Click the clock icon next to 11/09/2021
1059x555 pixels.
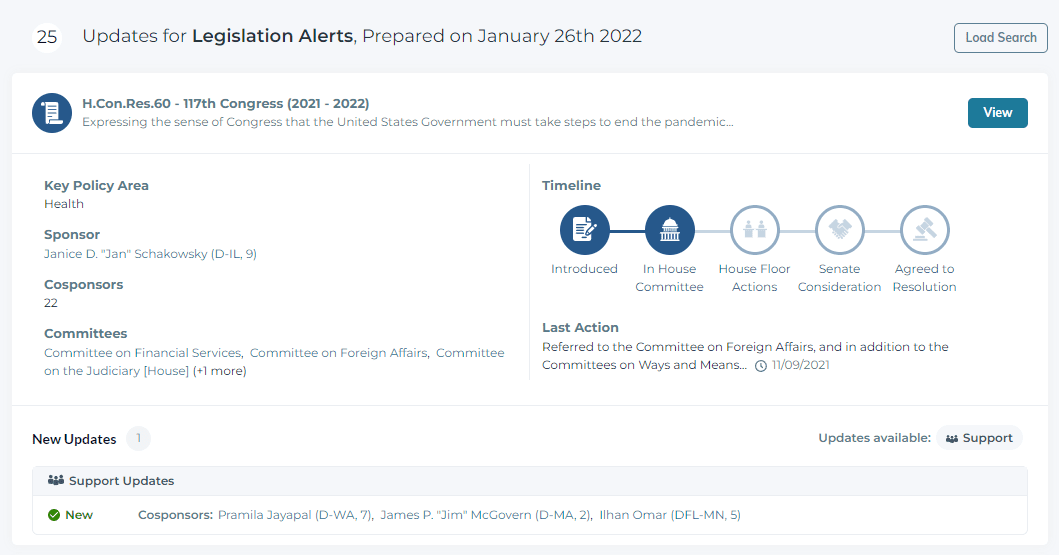[761, 366]
